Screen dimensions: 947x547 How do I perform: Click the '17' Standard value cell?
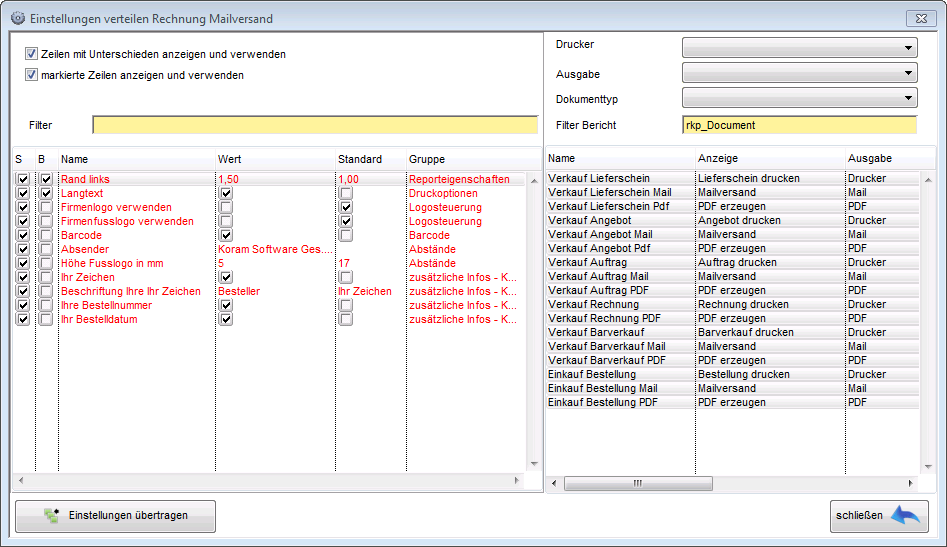coord(344,263)
